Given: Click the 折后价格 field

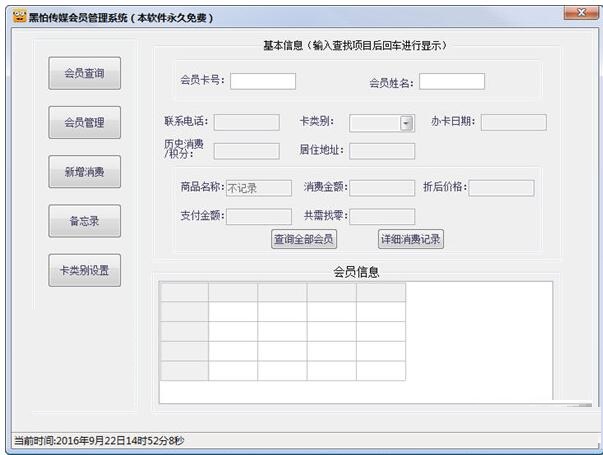Looking at the screenshot, I should coord(501,188).
